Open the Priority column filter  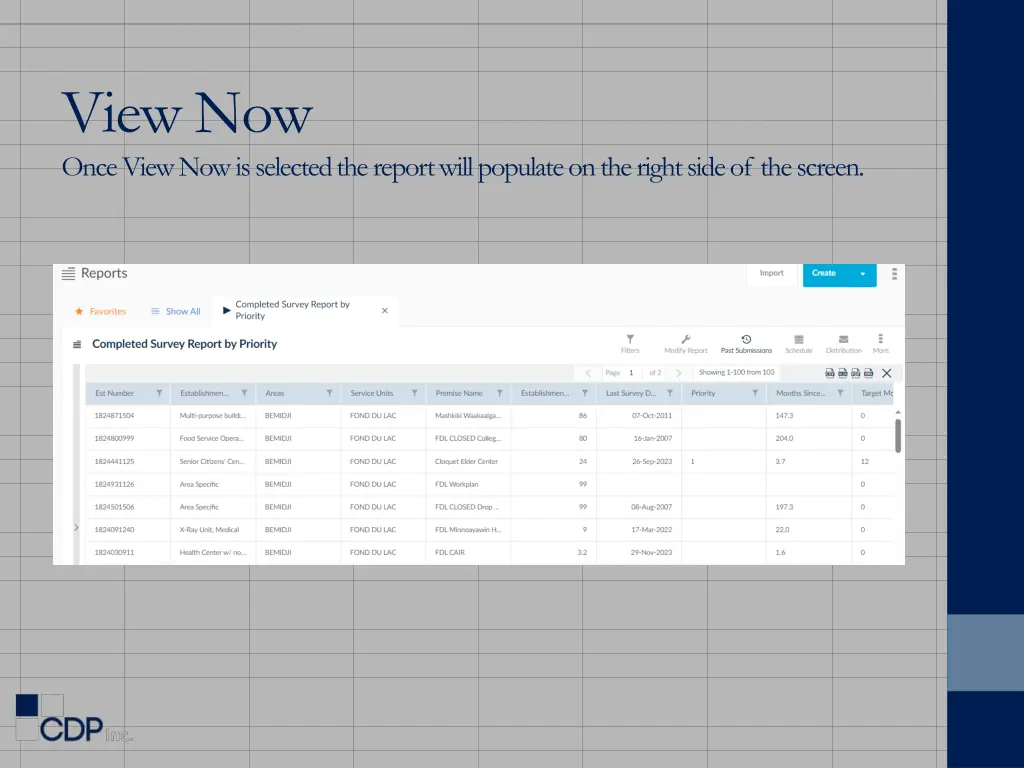click(754, 392)
